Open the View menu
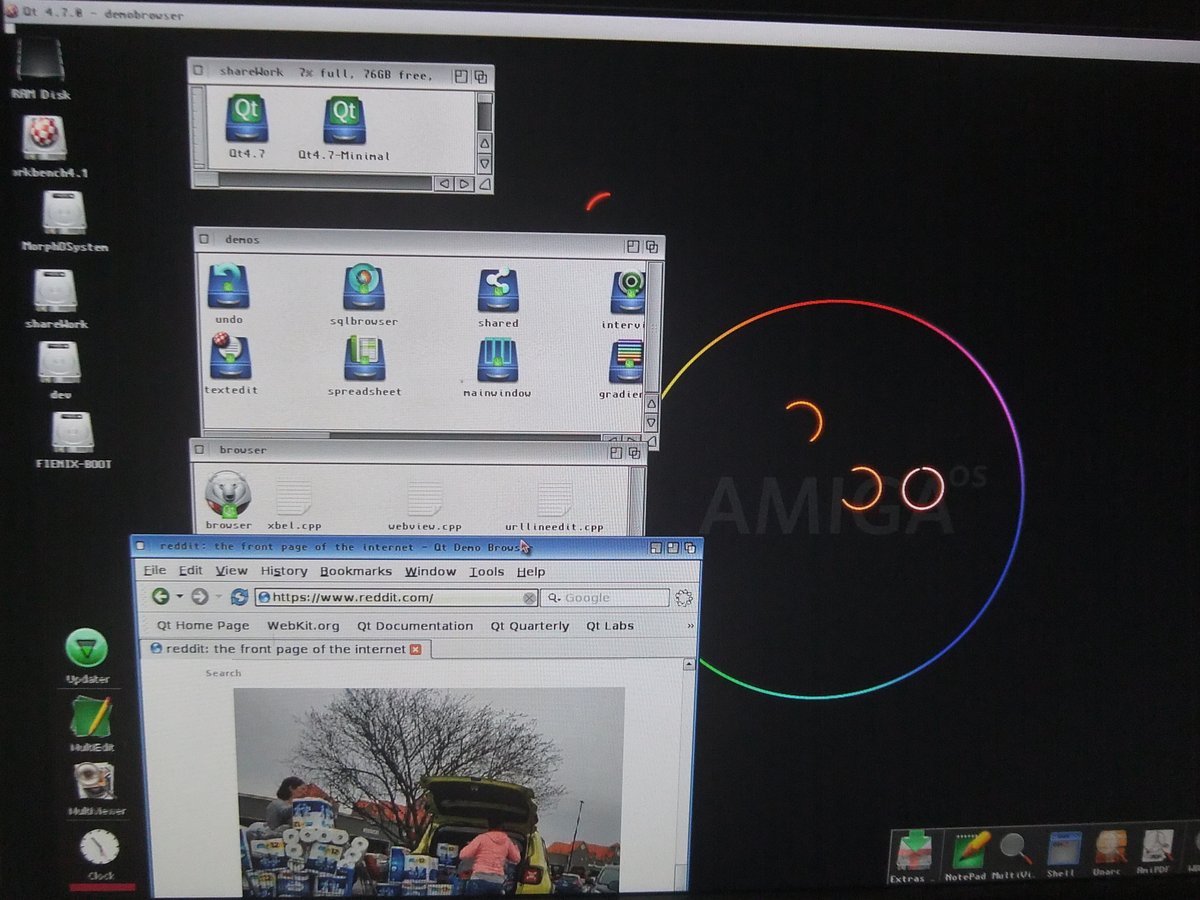Viewport: 1200px width, 900px height. [231, 570]
